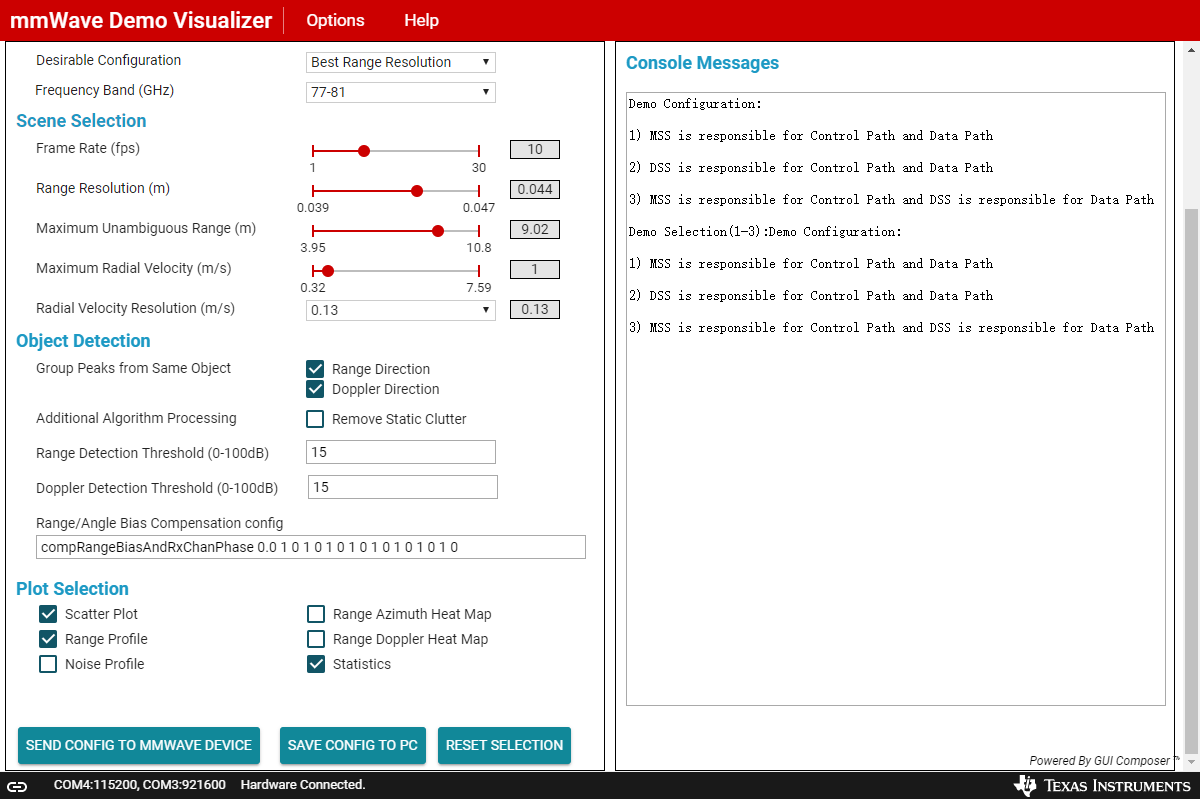The width and height of the screenshot is (1200, 799).
Task: Click the mmWave Demo Visualizer title
Action: click(141, 20)
